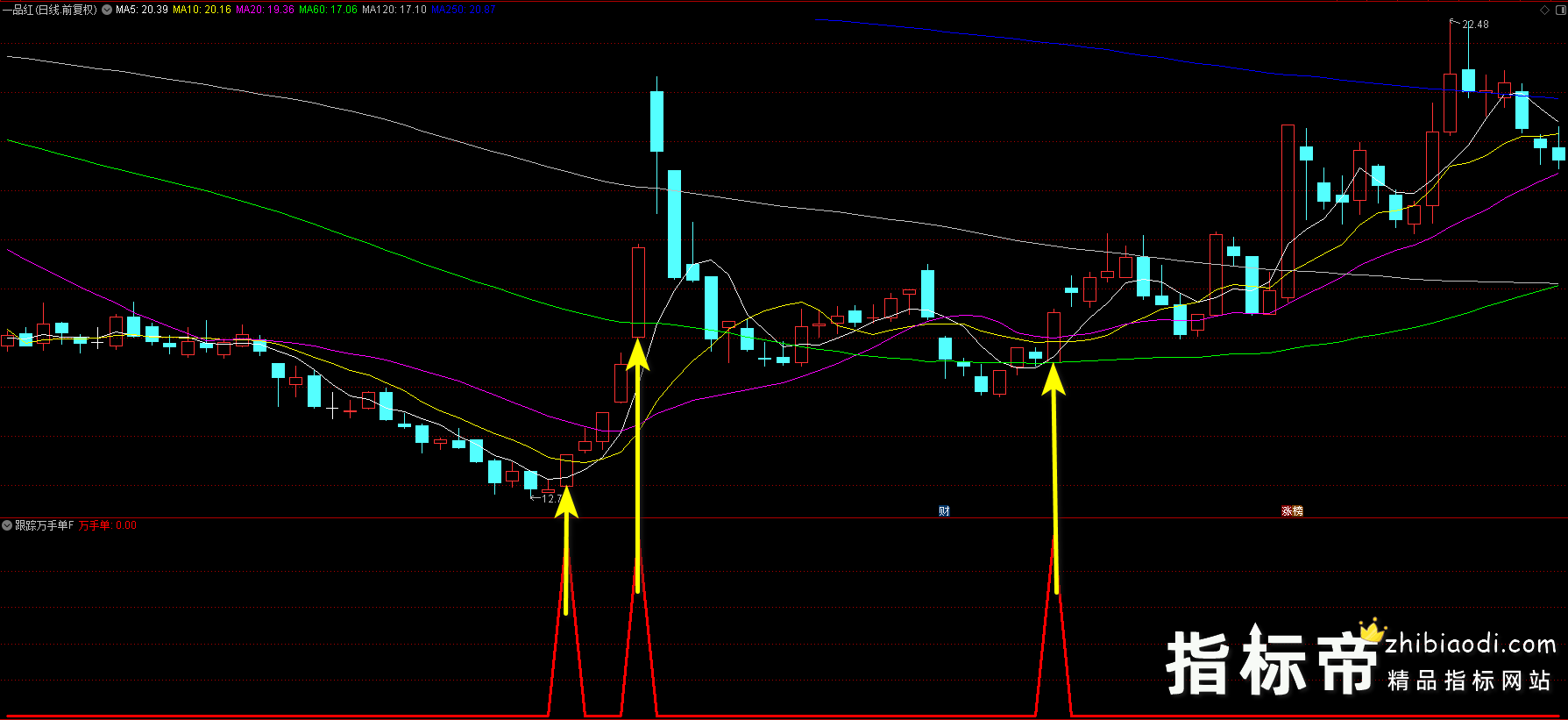Click the 涨榜 event marker icon
1568x720 pixels.
coord(1292,511)
